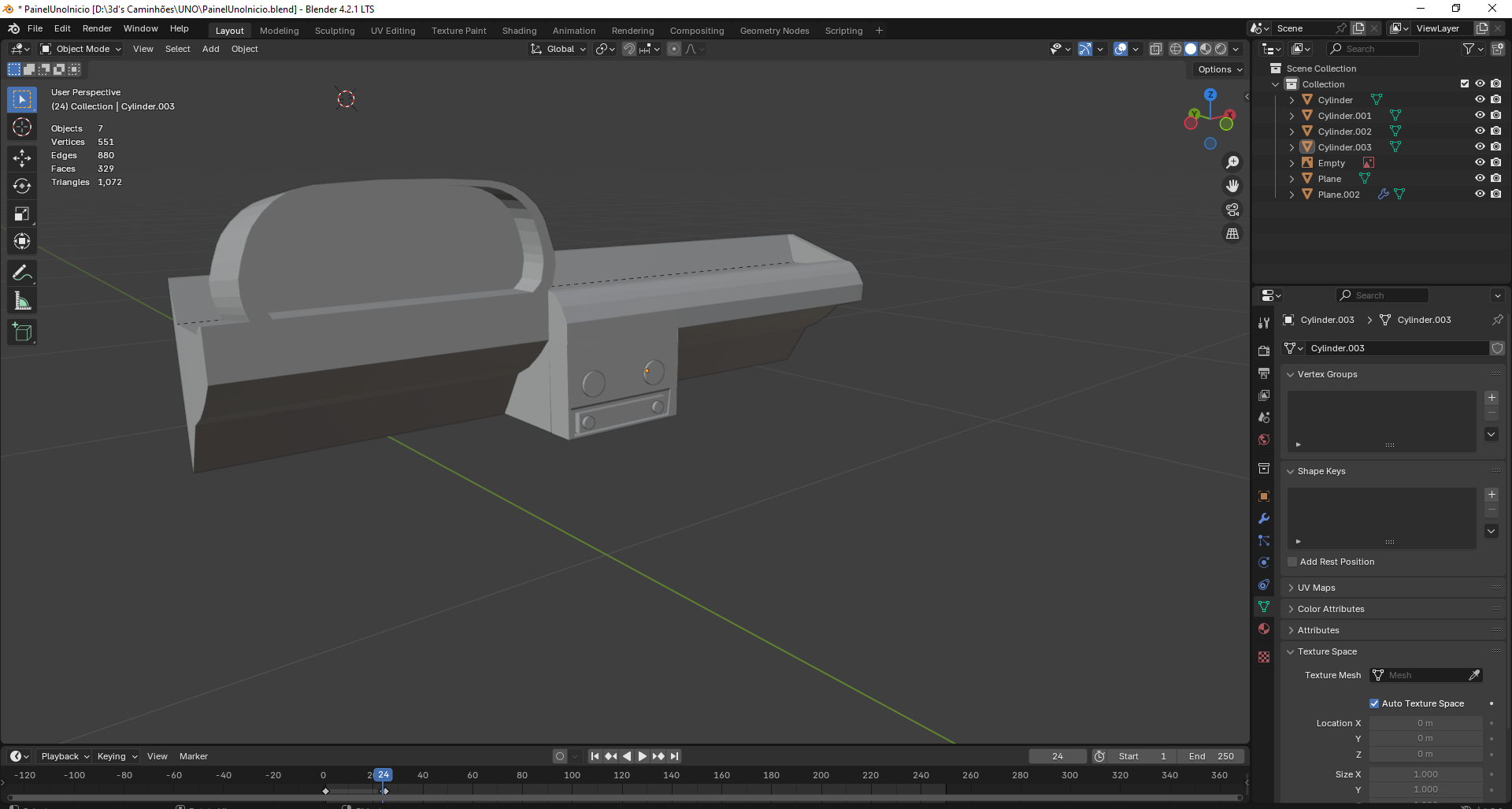This screenshot has height=809, width=1512.
Task: Toggle X-ray view button
Action: pyautogui.click(x=1155, y=49)
